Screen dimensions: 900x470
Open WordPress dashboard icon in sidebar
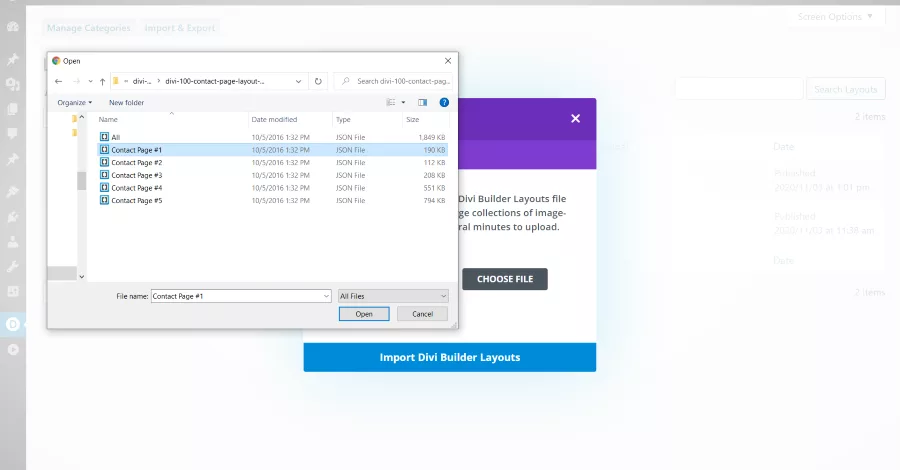[x=13, y=26]
